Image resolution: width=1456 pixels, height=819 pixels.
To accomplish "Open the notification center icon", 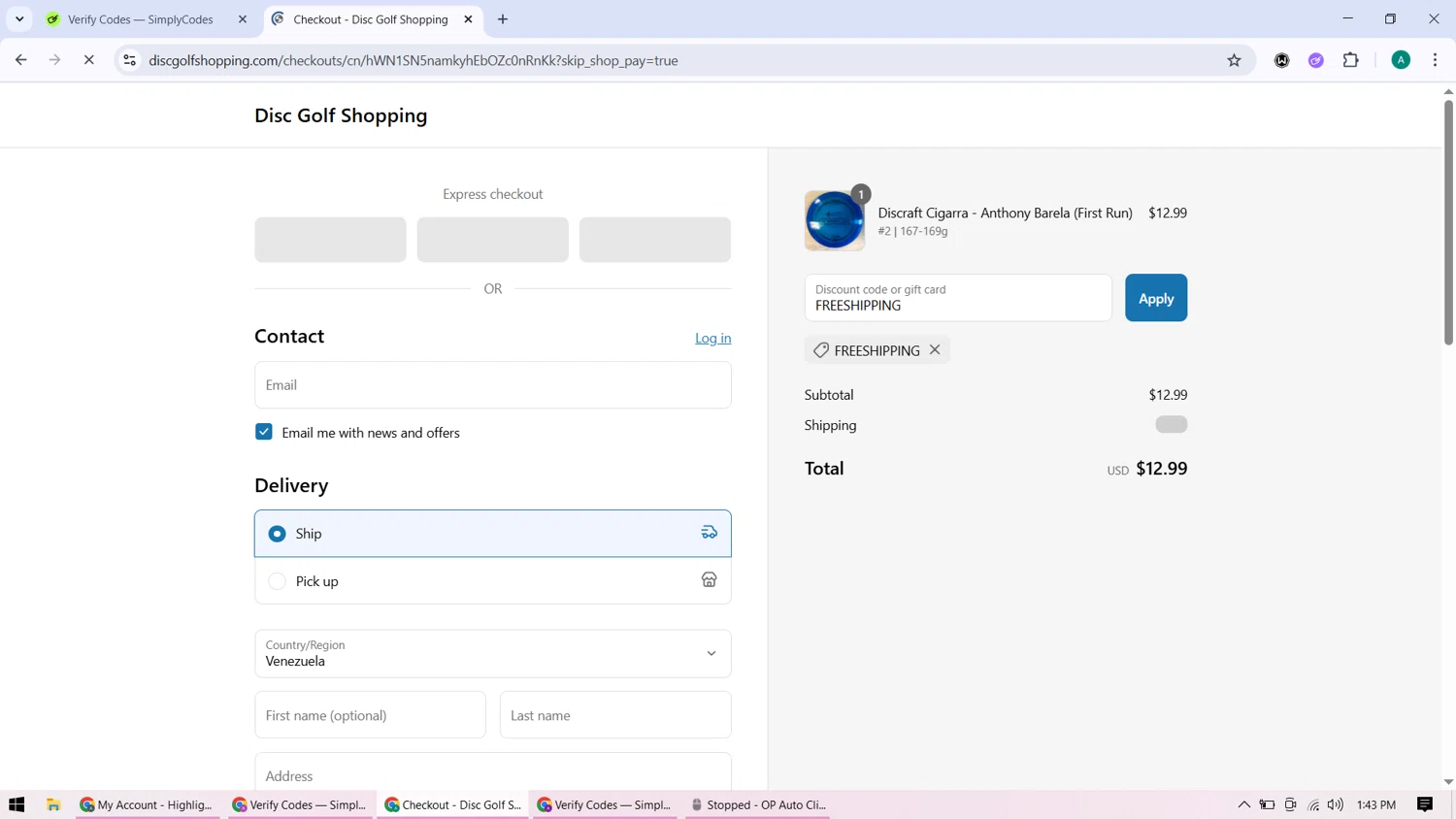I will click(x=1425, y=804).
